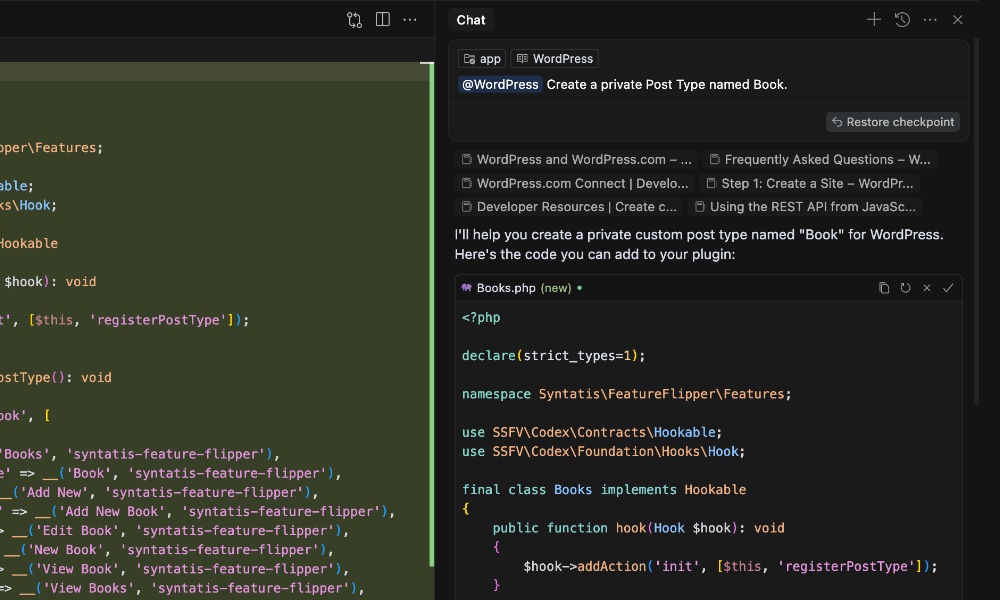The width and height of the screenshot is (1000, 600).
Task: Click the editor's green diff scrollbar marker
Action: point(432,314)
